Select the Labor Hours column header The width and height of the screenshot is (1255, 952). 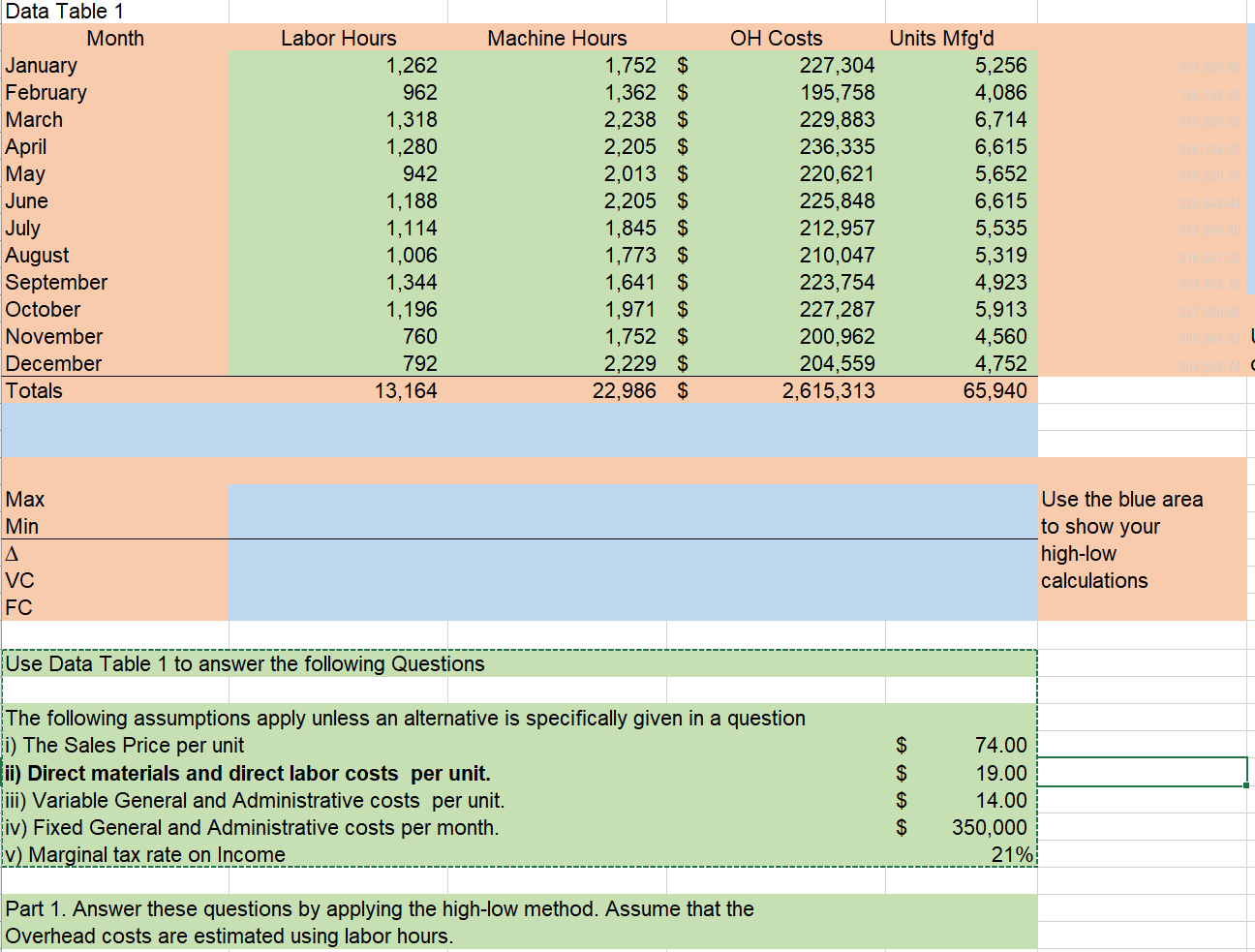pyautogui.click(x=338, y=38)
